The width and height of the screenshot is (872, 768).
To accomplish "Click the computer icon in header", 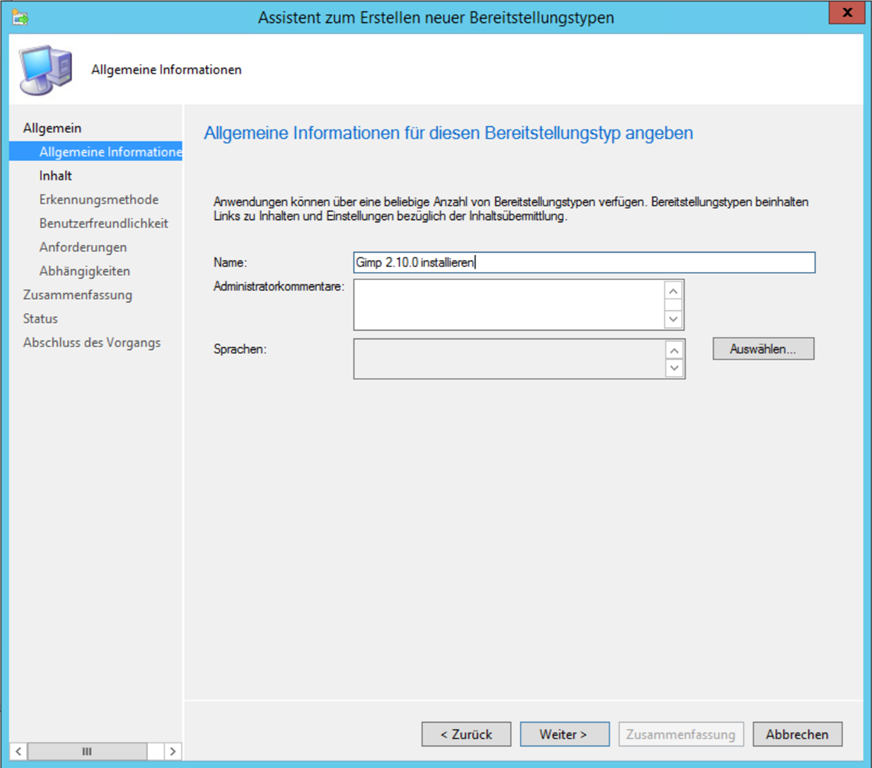I will 45,69.
